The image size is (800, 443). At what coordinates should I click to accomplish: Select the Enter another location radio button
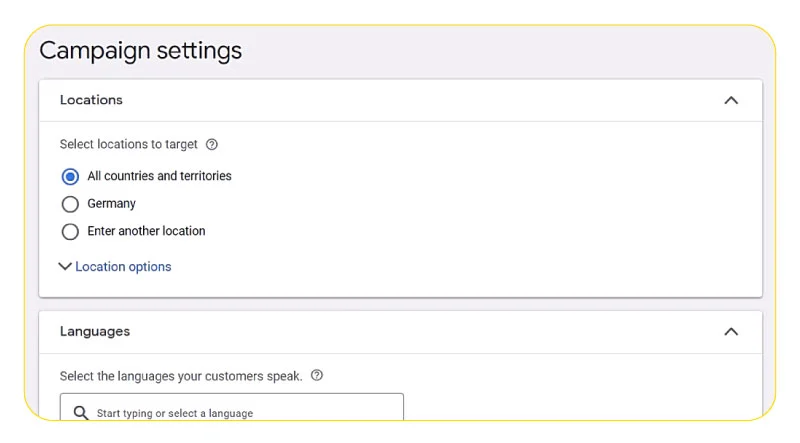tap(70, 232)
